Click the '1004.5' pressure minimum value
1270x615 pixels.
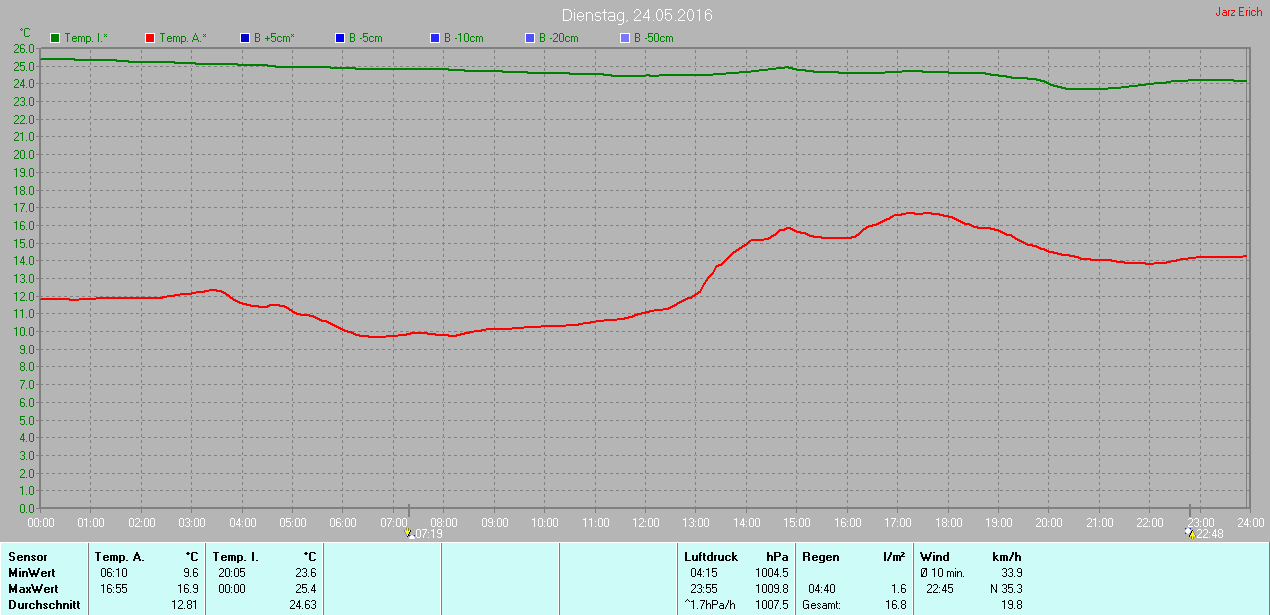tap(771, 573)
